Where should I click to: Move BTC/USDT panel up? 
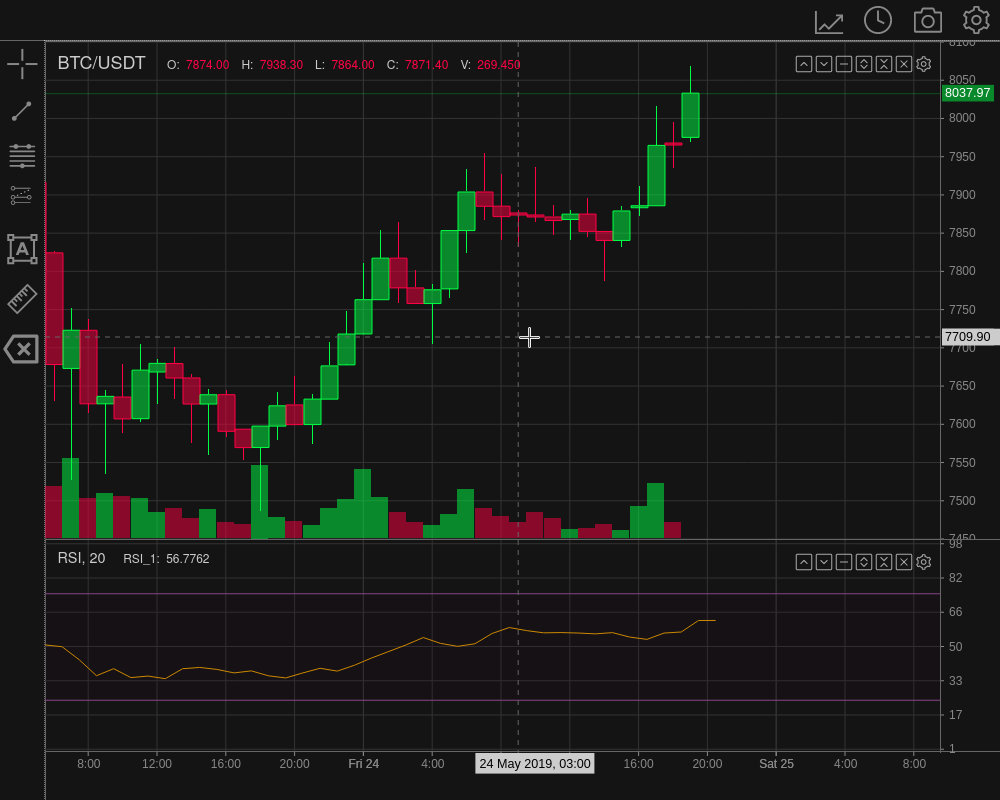coord(804,64)
